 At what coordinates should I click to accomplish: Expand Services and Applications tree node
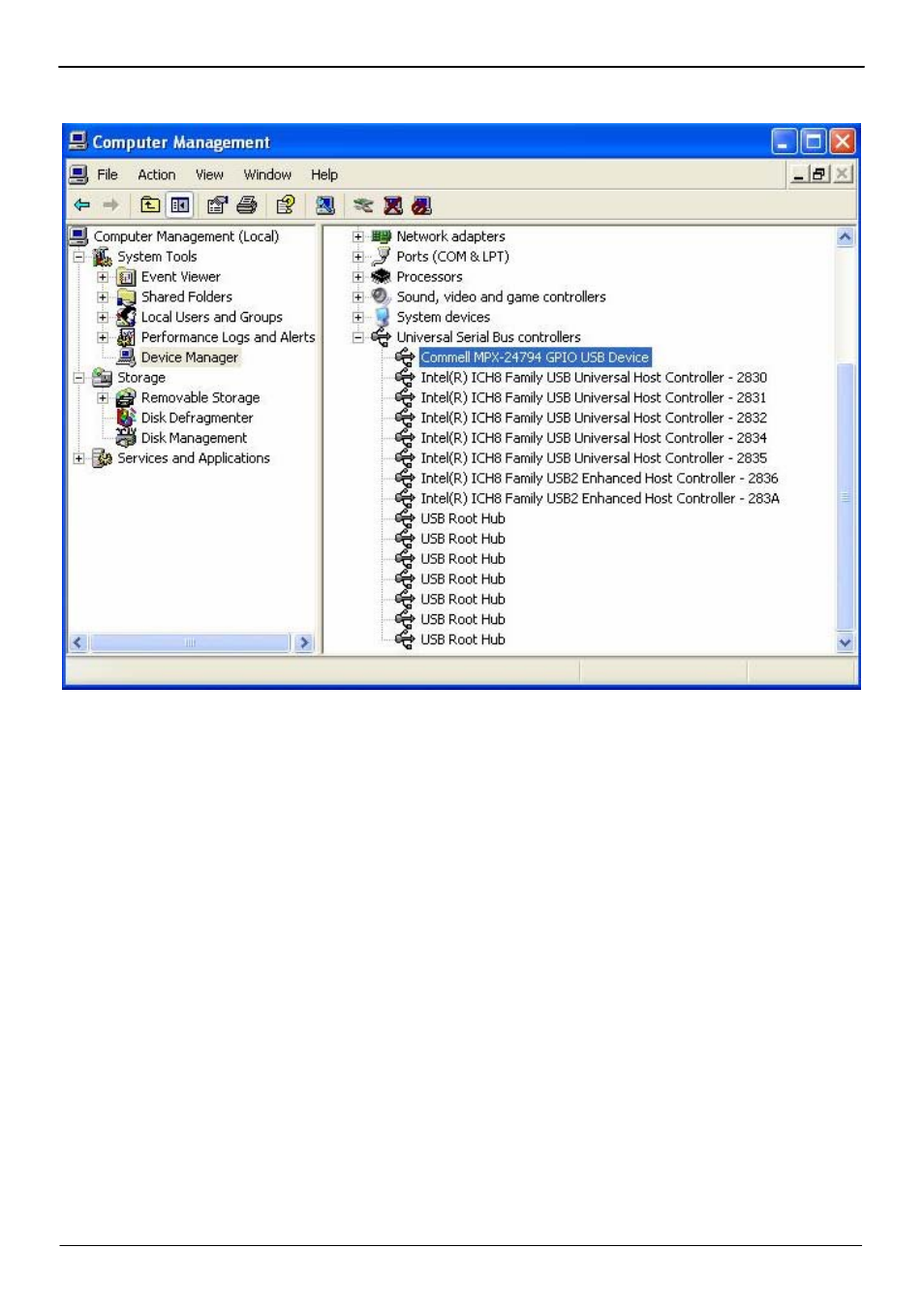tap(79, 458)
